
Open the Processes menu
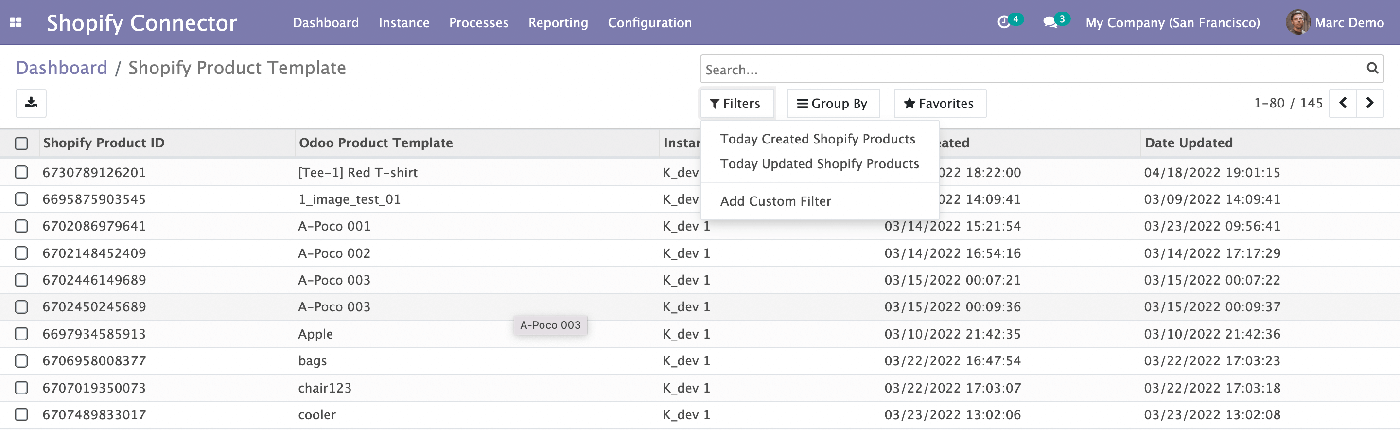(x=479, y=22)
